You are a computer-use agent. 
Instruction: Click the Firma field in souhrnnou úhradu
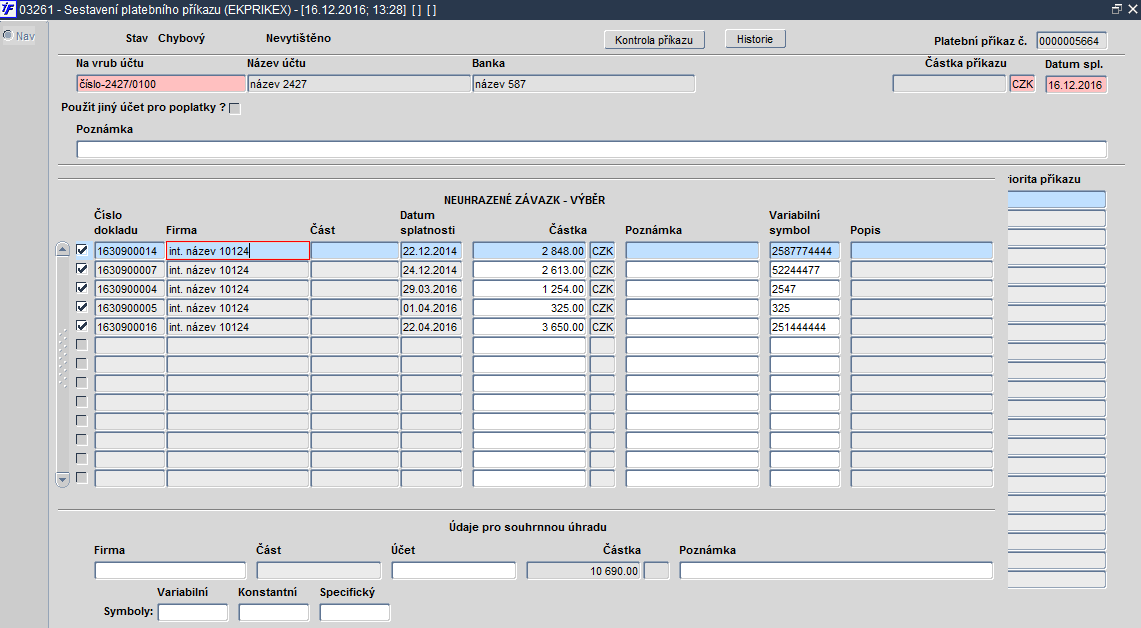[x=170, y=571]
